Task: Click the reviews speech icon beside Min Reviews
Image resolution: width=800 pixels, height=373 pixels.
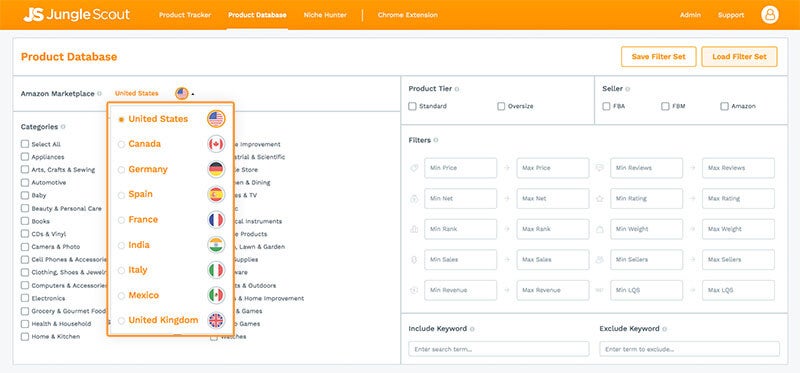Action: tap(600, 168)
